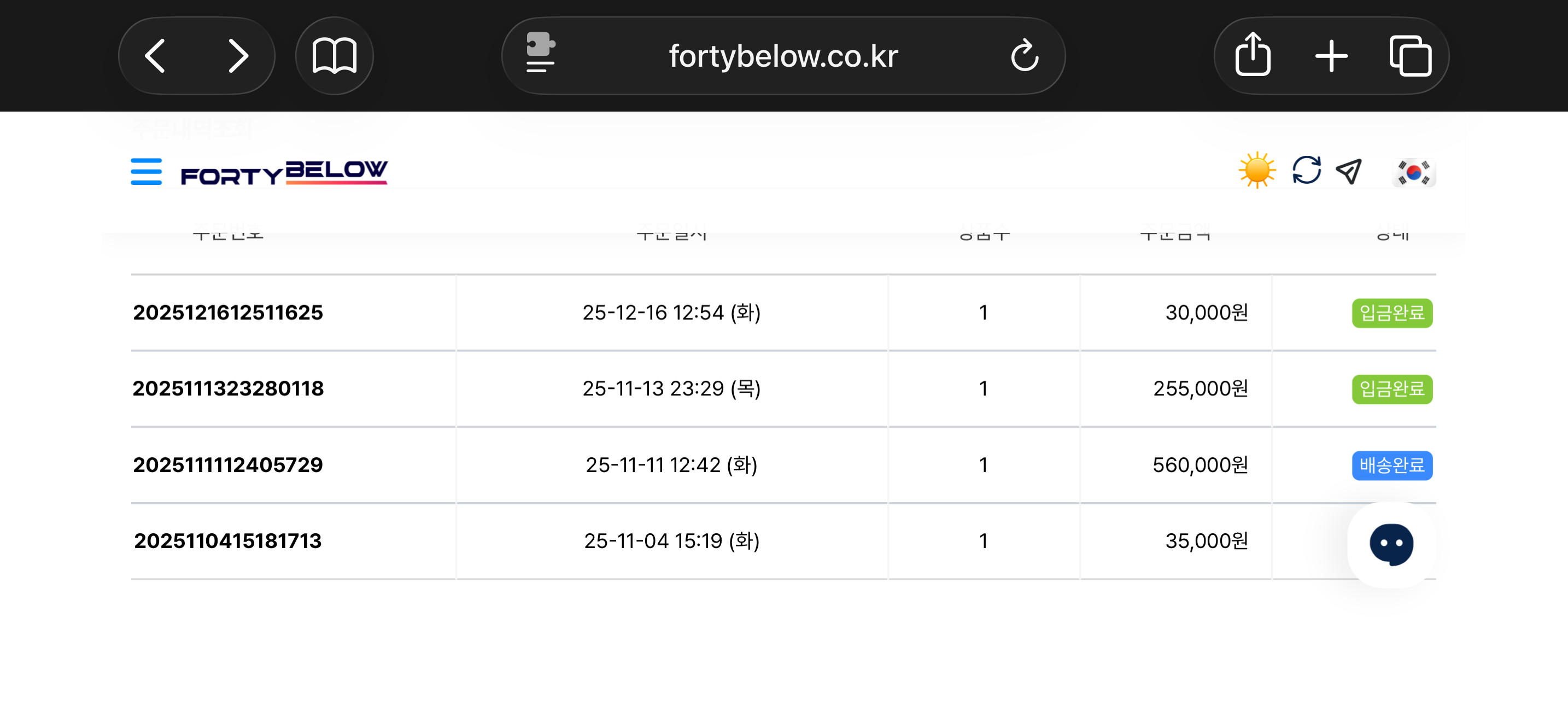Open the page extensions and reader menu
Image resolution: width=1568 pixels, height=722 pixels.
click(x=540, y=54)
